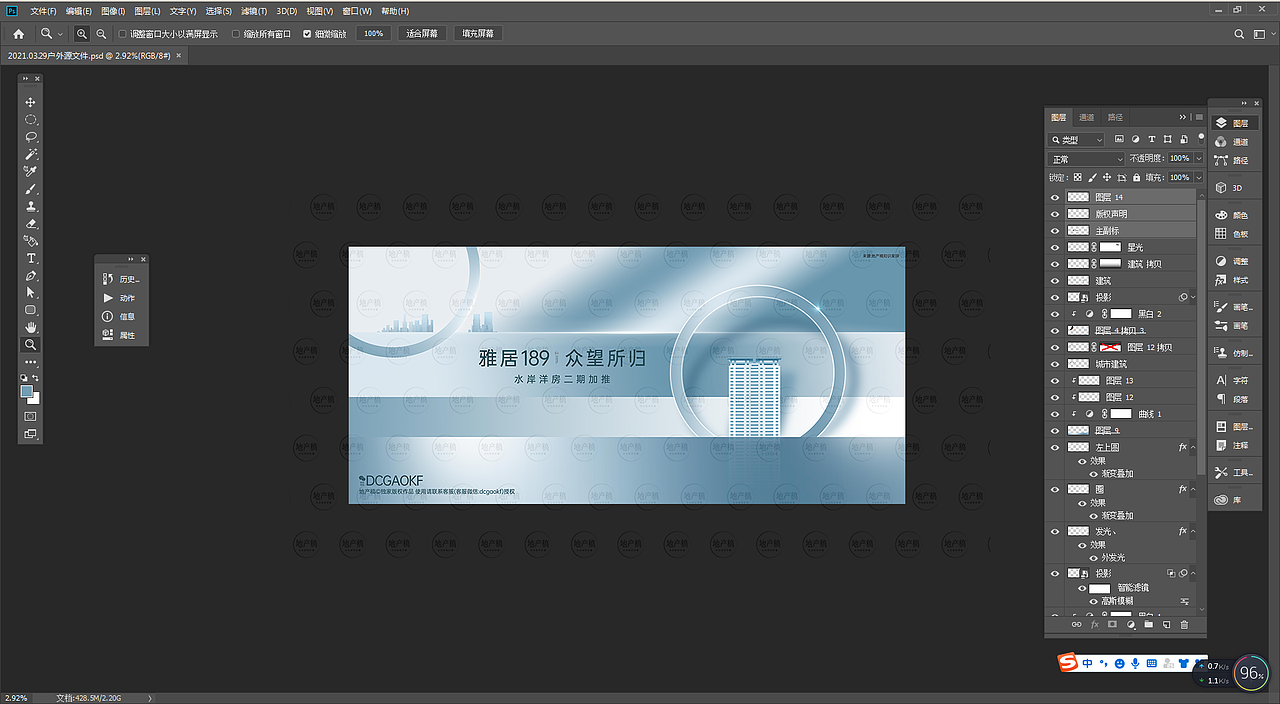Lock all with the padlock icon
Viewport: 1280px width, 704px height.
[x=1136, y=177]
